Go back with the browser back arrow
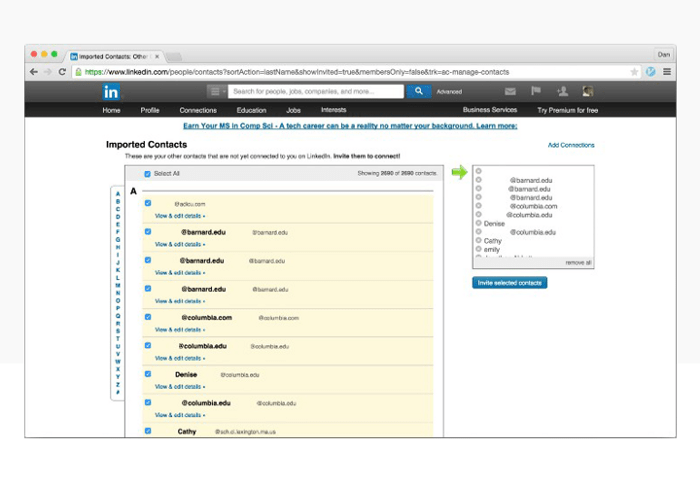 click(x=34, y=72)
